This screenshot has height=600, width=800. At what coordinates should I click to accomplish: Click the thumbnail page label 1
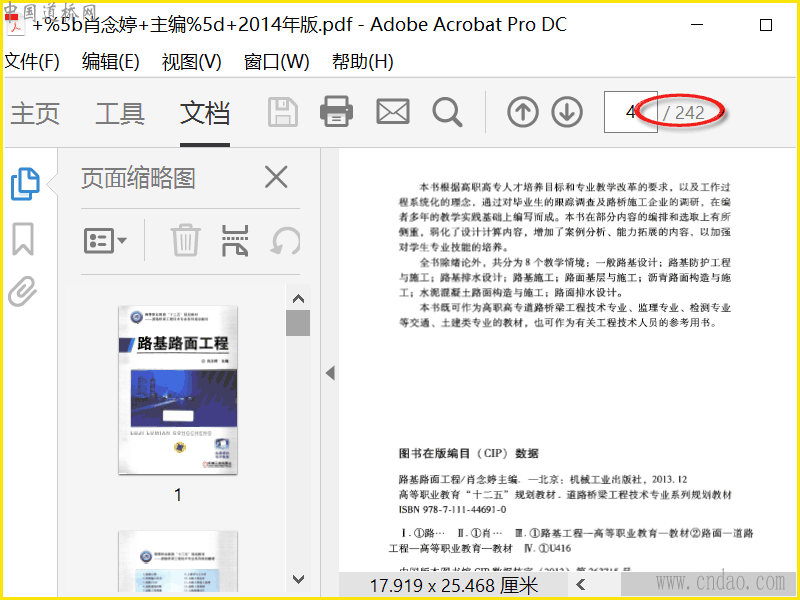tap(178, 494)
